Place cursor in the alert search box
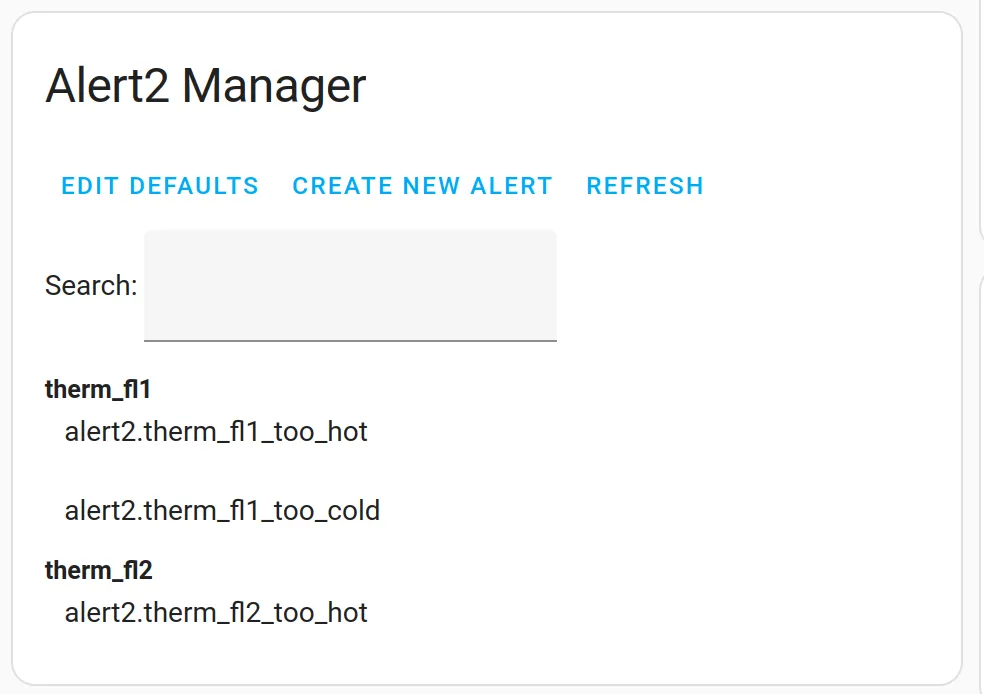The width and height of the screenshot is (984, 694). [x=350, y=286]
